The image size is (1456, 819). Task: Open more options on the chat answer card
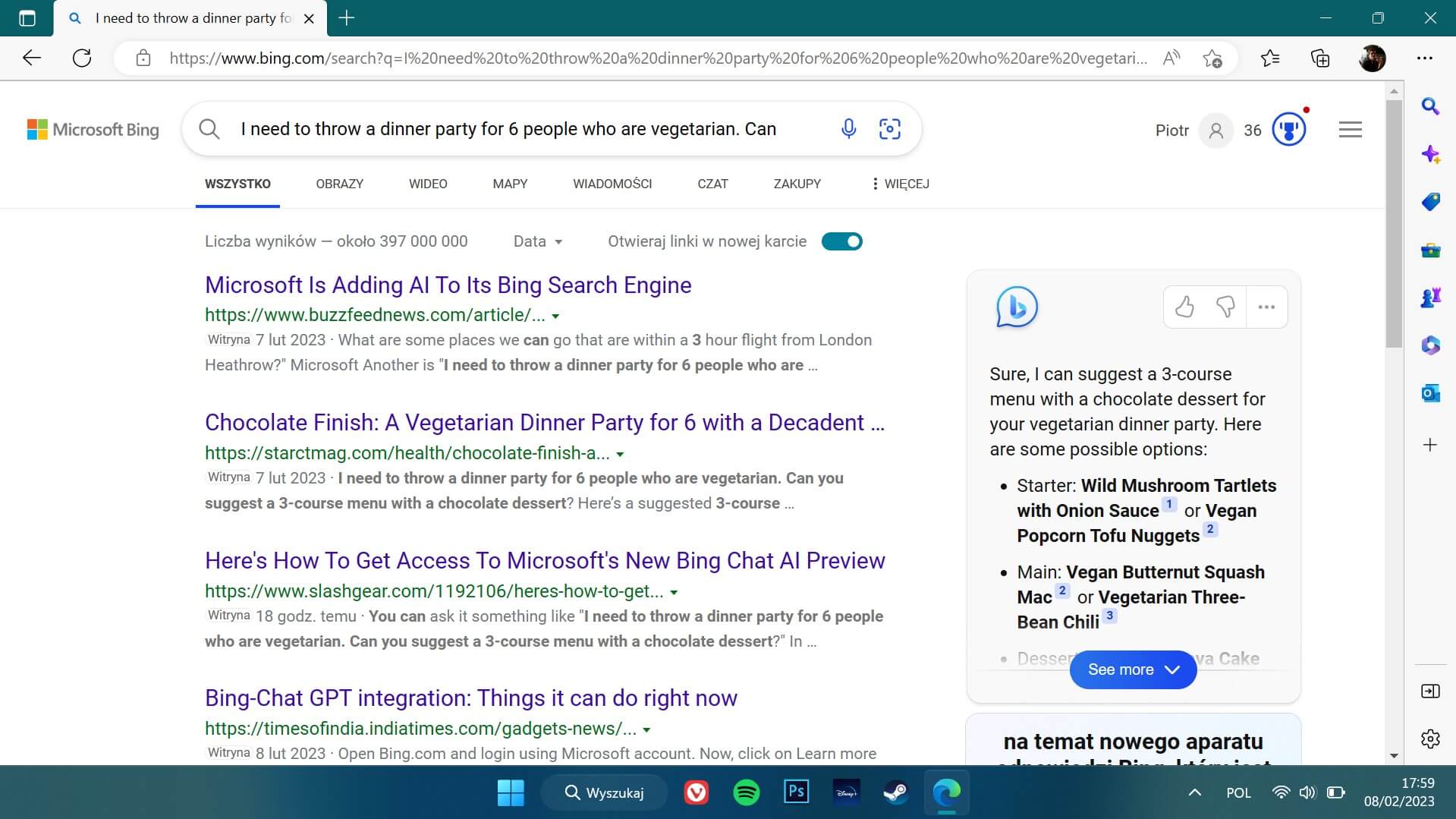1266,307
